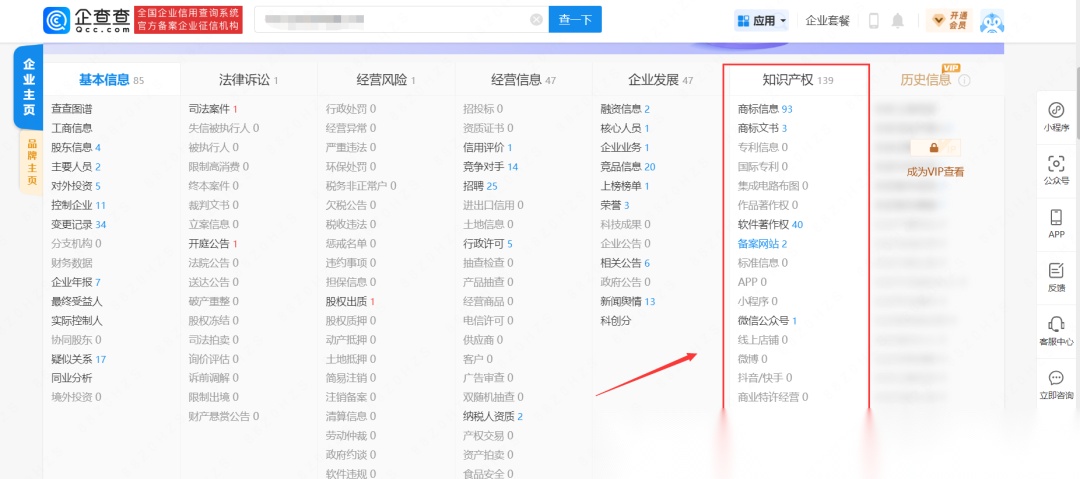Open 新闻舆情 13
The image size is (1080, 479).
pos(627,301)
